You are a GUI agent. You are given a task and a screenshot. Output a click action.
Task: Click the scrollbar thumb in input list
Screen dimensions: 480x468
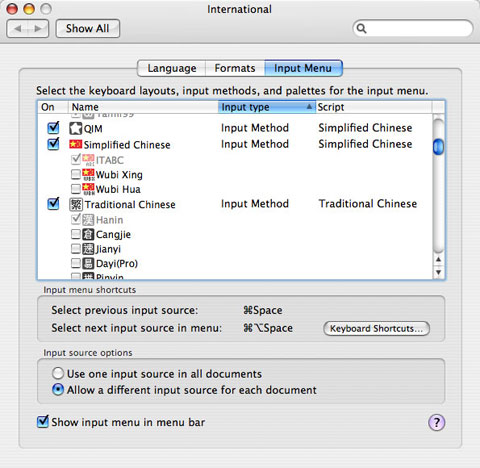[x=439, y=147]
